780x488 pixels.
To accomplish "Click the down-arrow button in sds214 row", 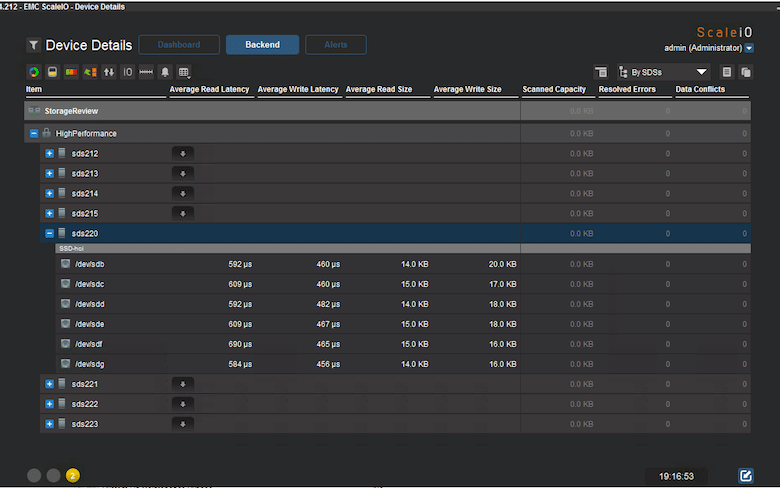I will click(x=183, y=194).
